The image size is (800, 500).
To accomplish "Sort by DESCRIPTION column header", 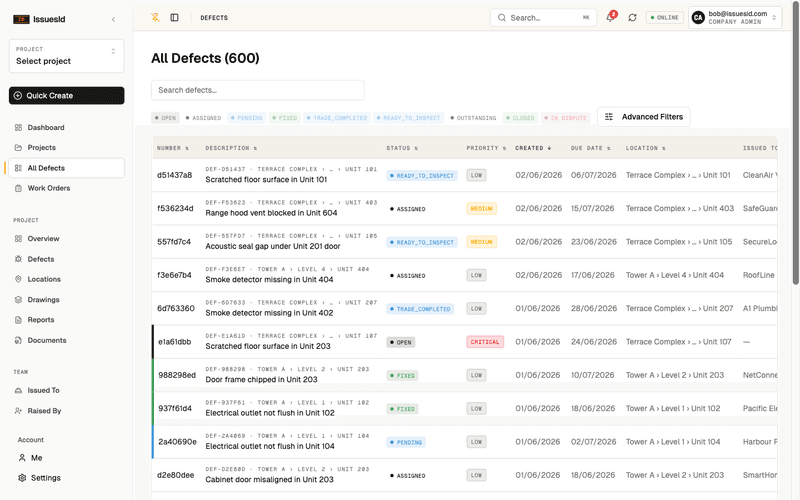I will 231,148.
